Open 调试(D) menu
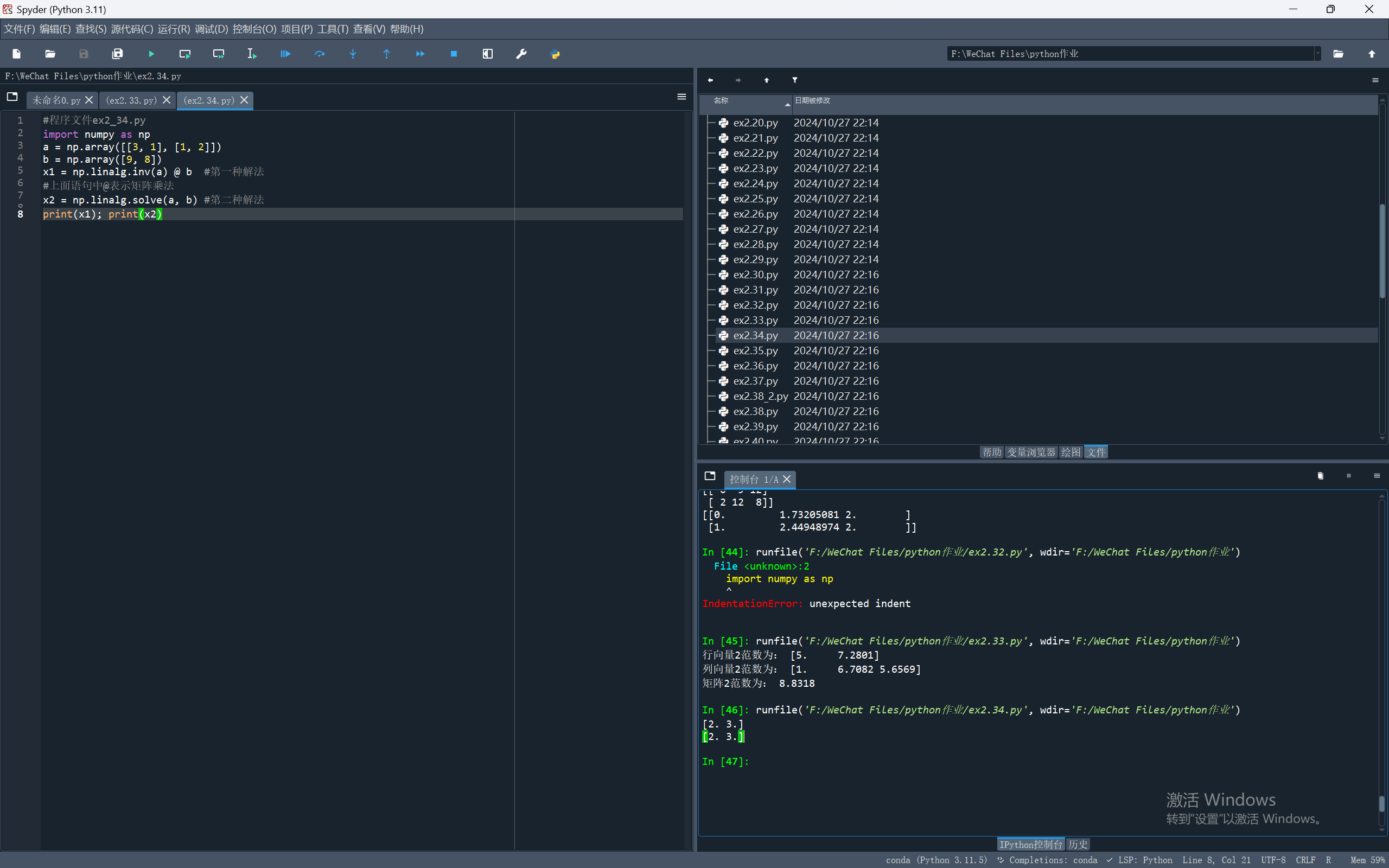Screen dimensions: 1389x868 (211, 29)
